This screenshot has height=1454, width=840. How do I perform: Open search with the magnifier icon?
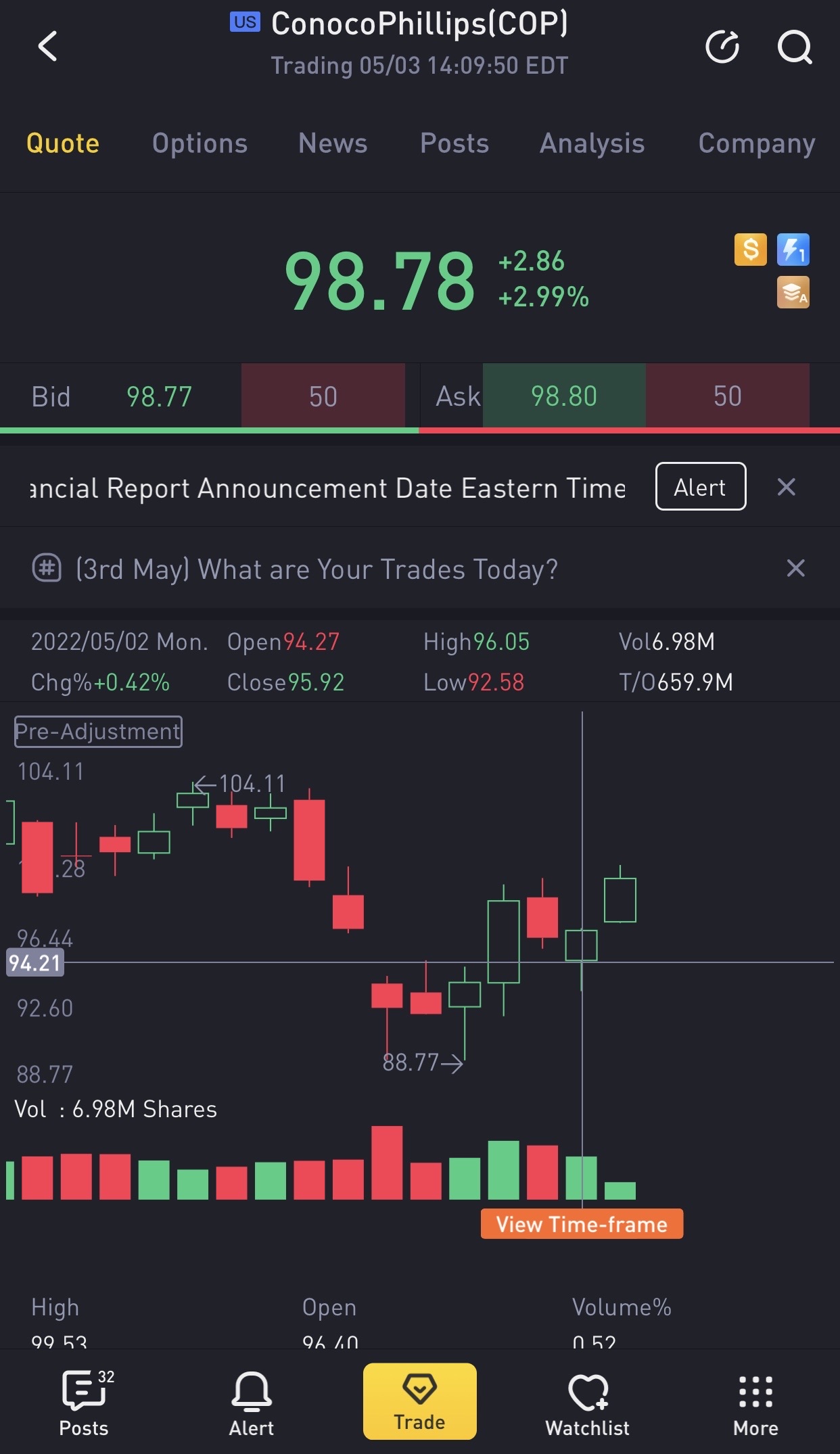point(794,47)
